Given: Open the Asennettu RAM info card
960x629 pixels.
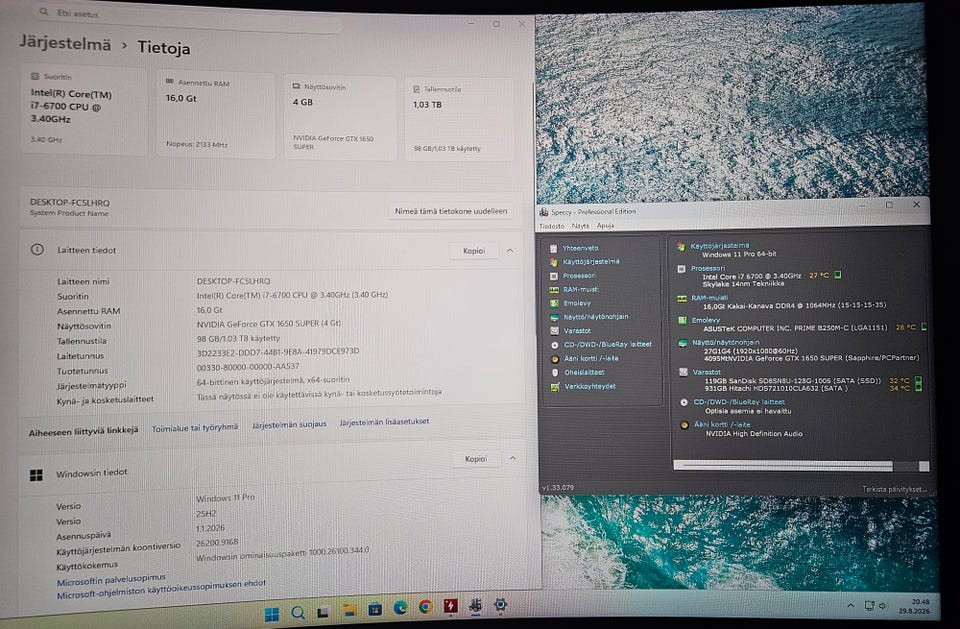Looking at the screenshot, I should pyautogui.click(x=216, y=114).
